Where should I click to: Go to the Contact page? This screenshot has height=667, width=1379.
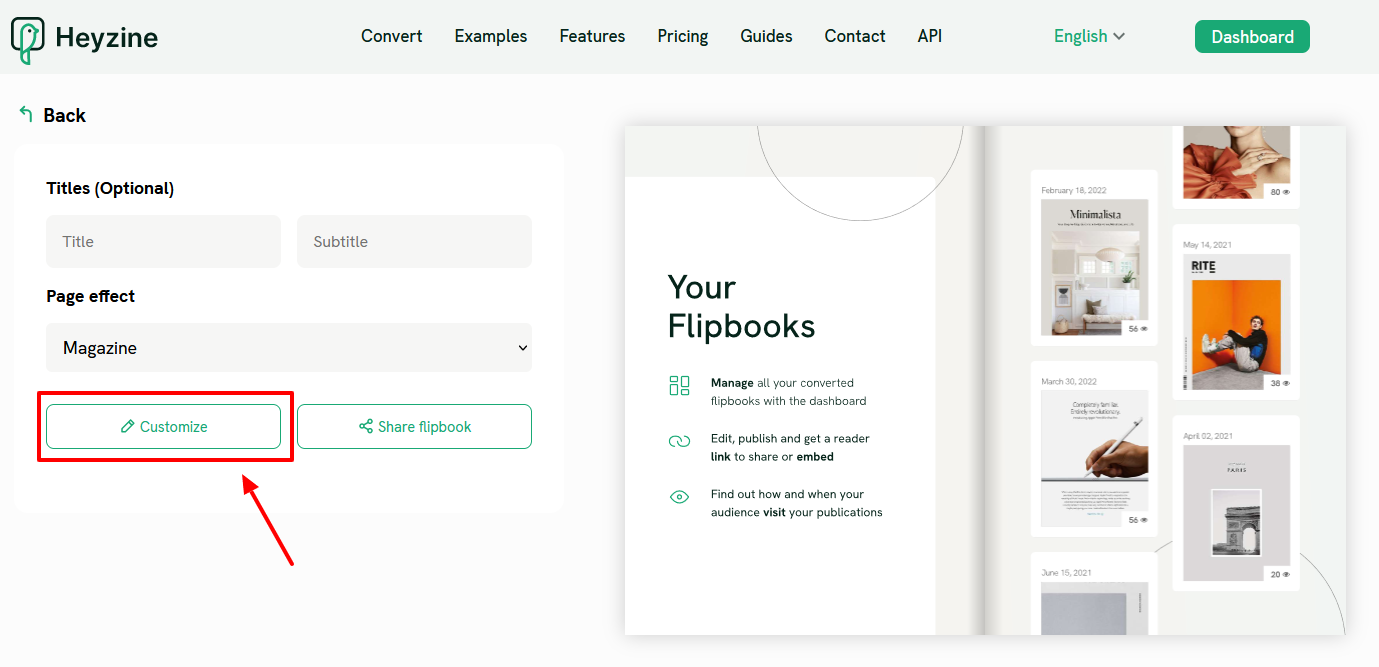click(855, 36)
